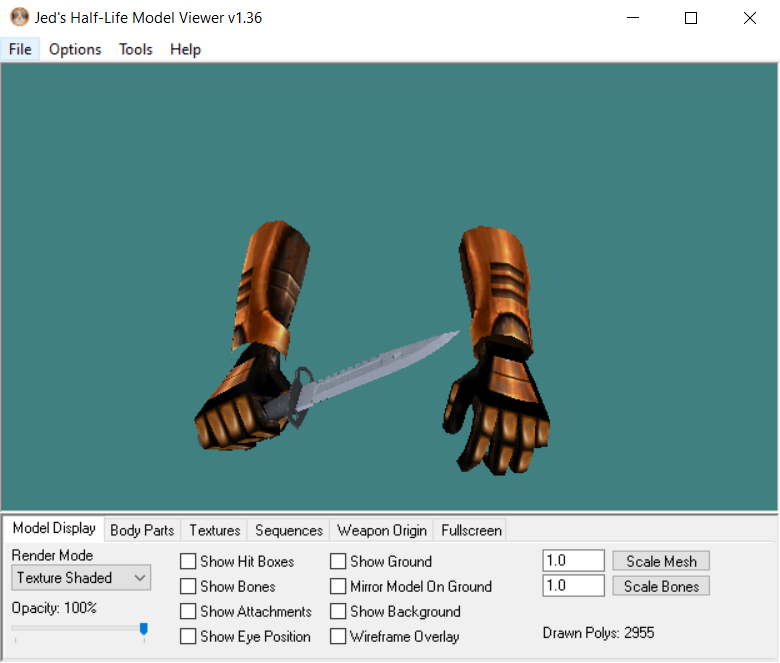Click the app icon in title bar
The width and height of the screenshot is (780, 663).
pyautogui.click(x=19, y=18)
